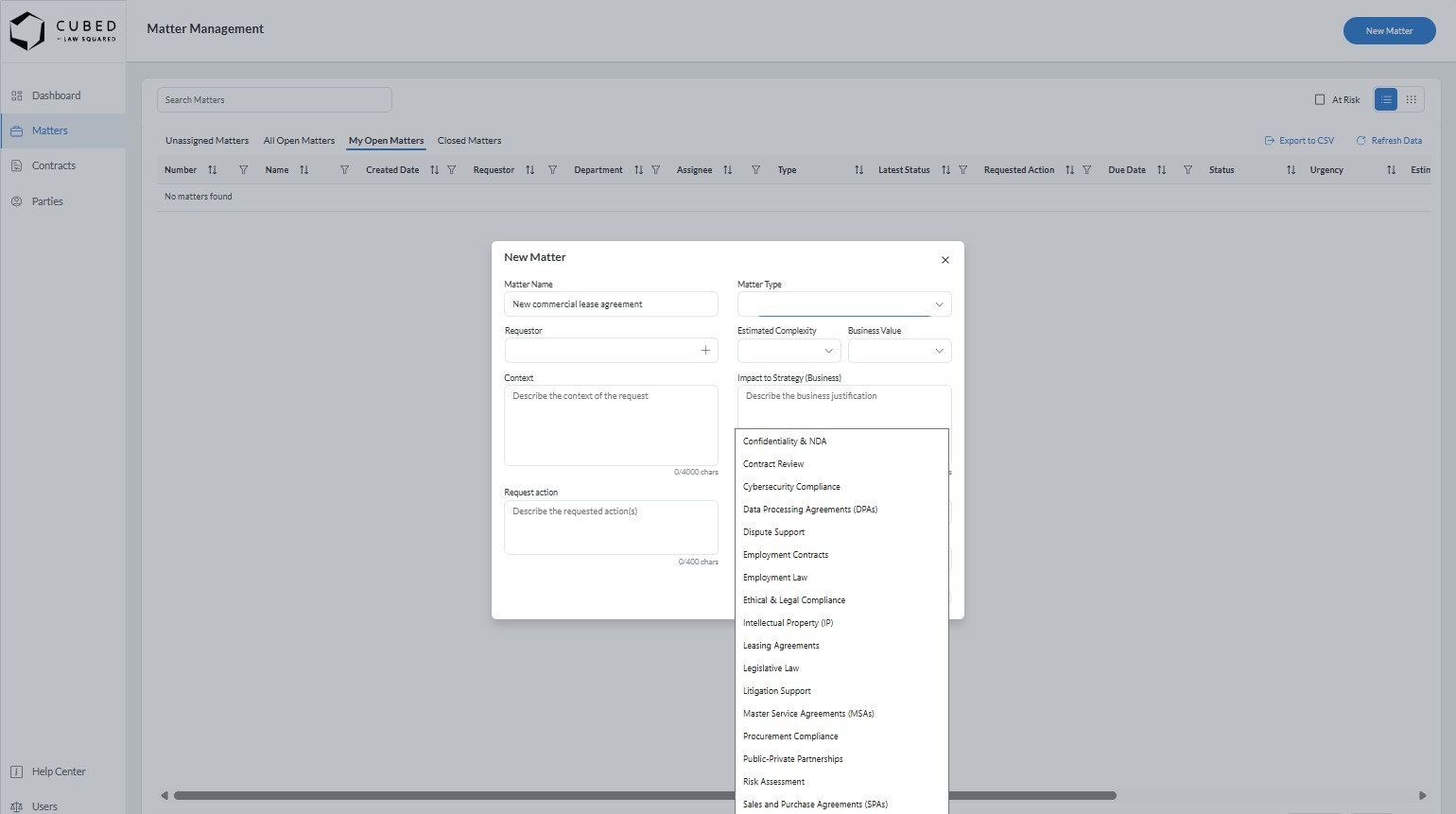Open the Business Value dropdown
Image resolution: width=1456 pixels, height=814 pixels.
(x=900, y=351)
